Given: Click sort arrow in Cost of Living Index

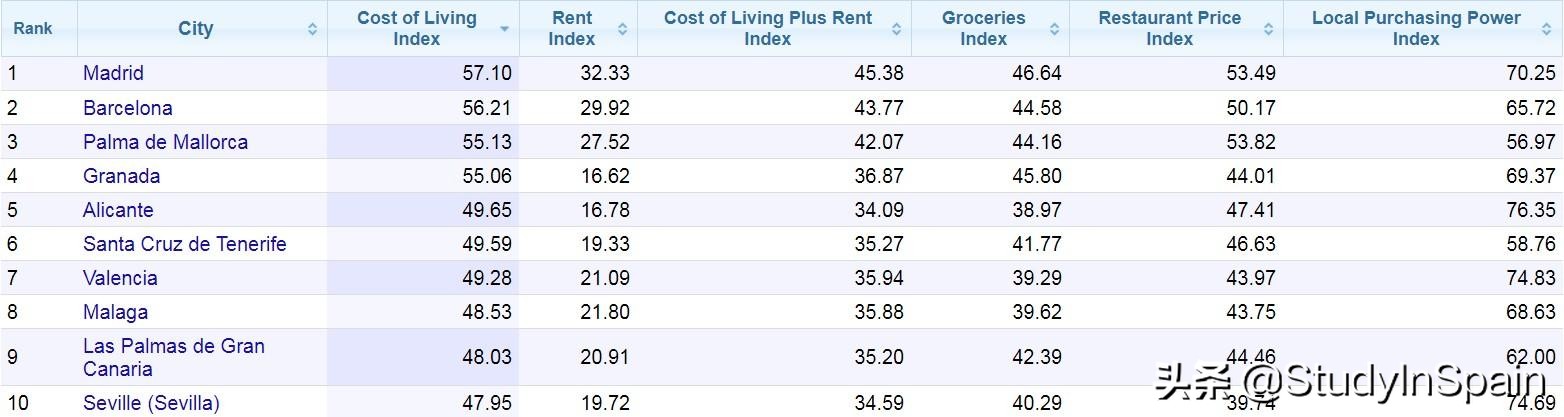Looking at the screenshot, I should (x=505, y=29).
